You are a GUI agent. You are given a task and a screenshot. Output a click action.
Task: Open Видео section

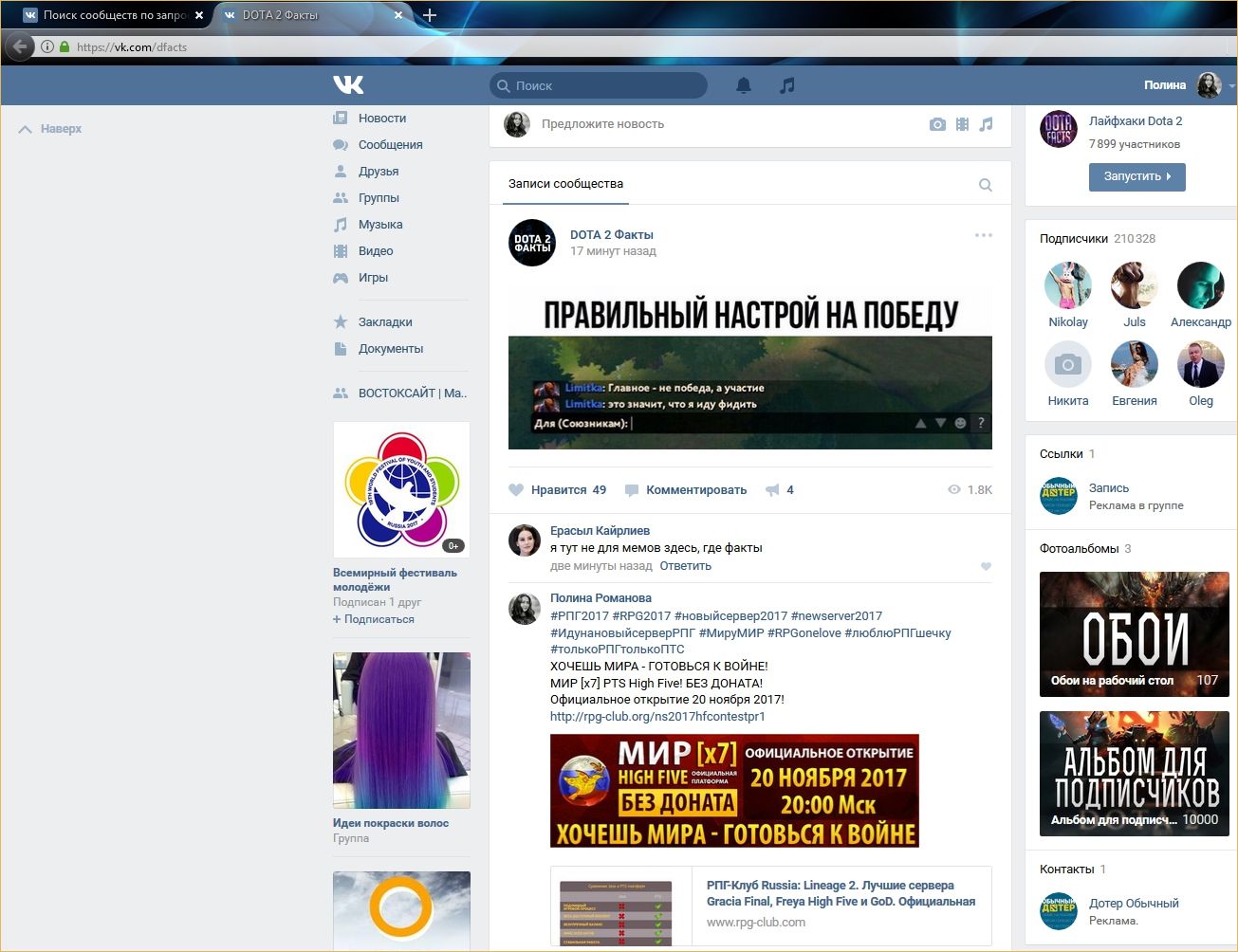[376, 251]
